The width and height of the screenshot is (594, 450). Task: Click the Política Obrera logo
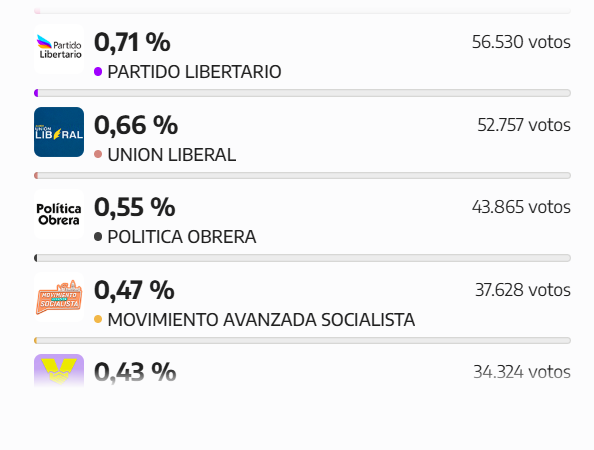[x=59, y=214]
